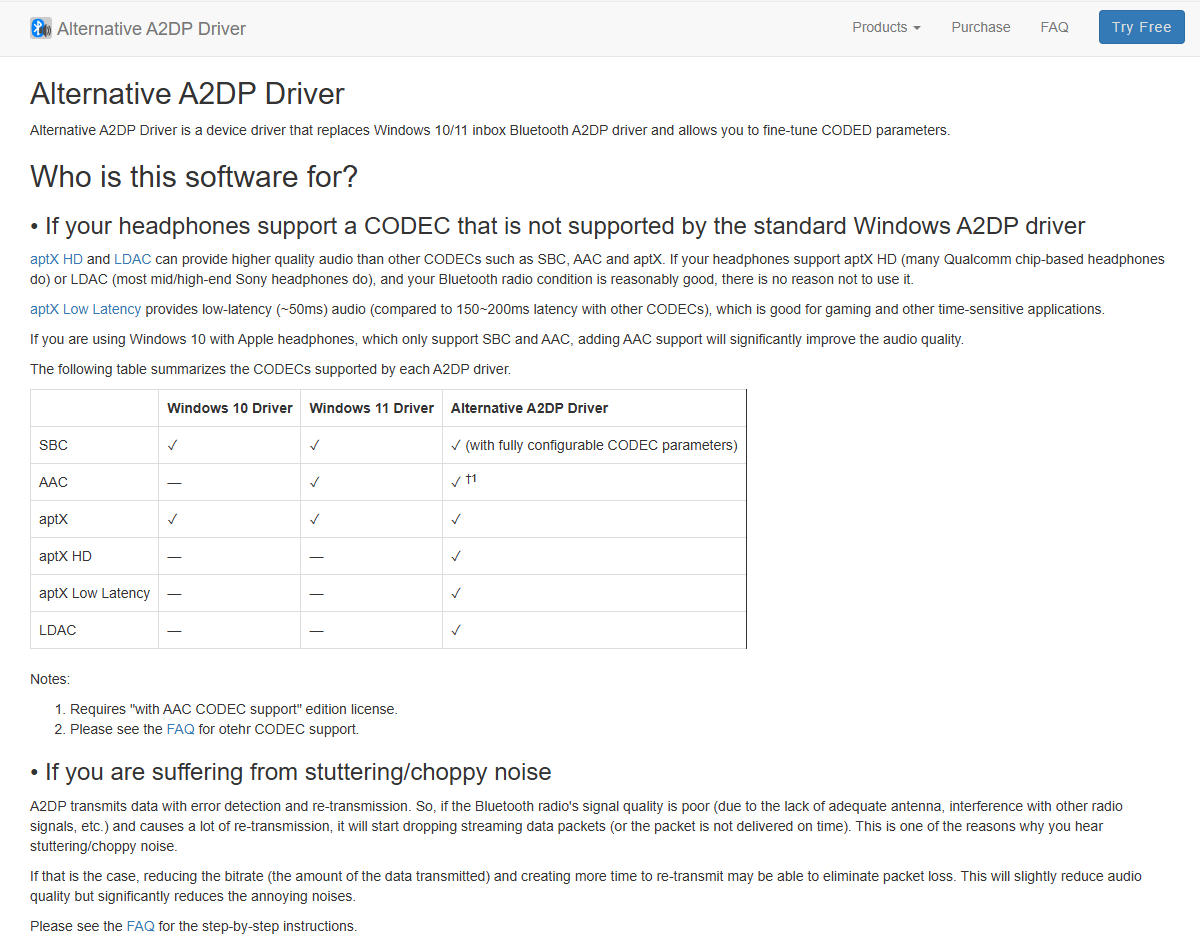Screen dimensions: 1200x944
Task: Select the SBC row label
Action: coord(53,445)
